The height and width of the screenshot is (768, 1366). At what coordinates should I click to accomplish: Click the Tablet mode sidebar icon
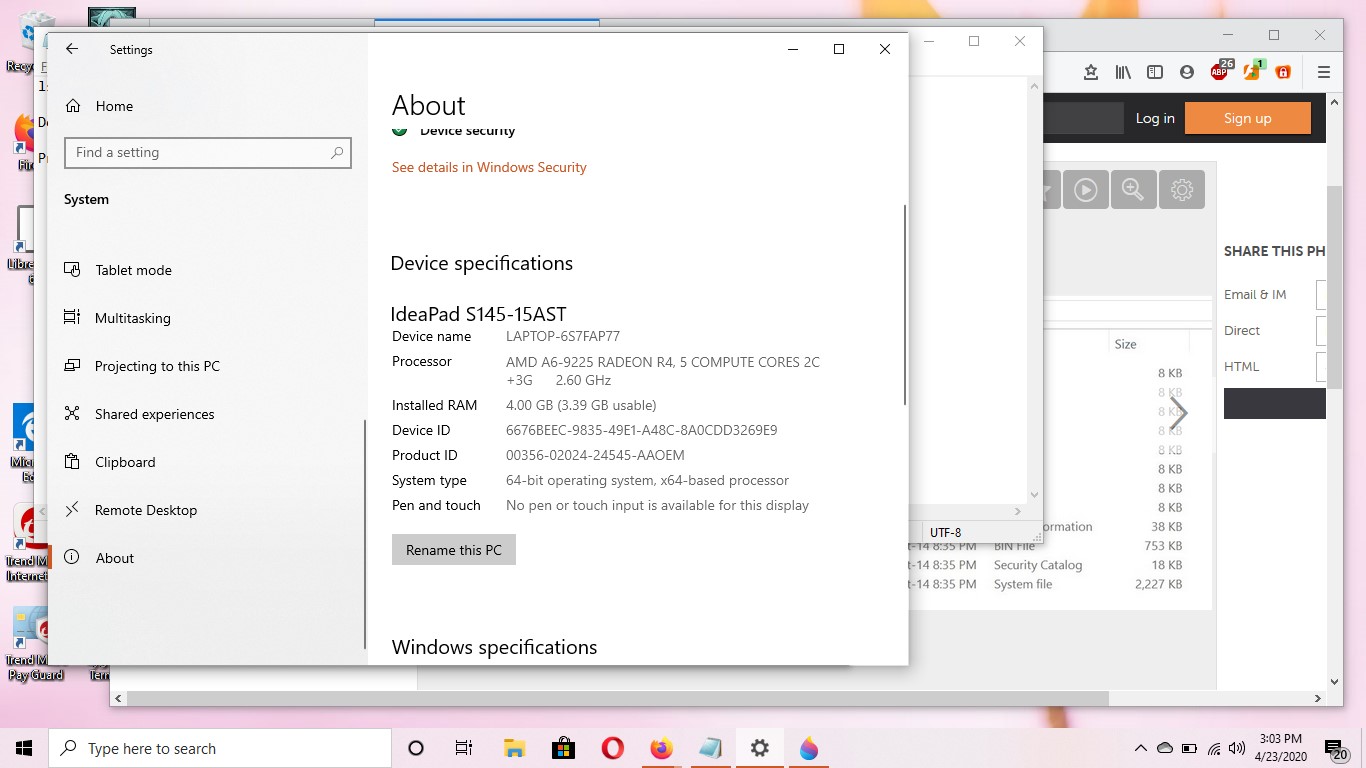[72, 270]
